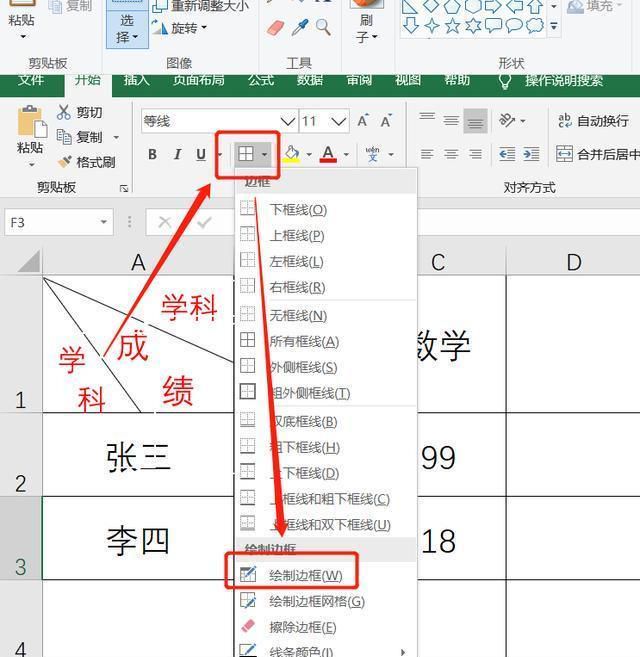Pick the down arrow shape in Paint
The image size is (640, 657).
411,25
